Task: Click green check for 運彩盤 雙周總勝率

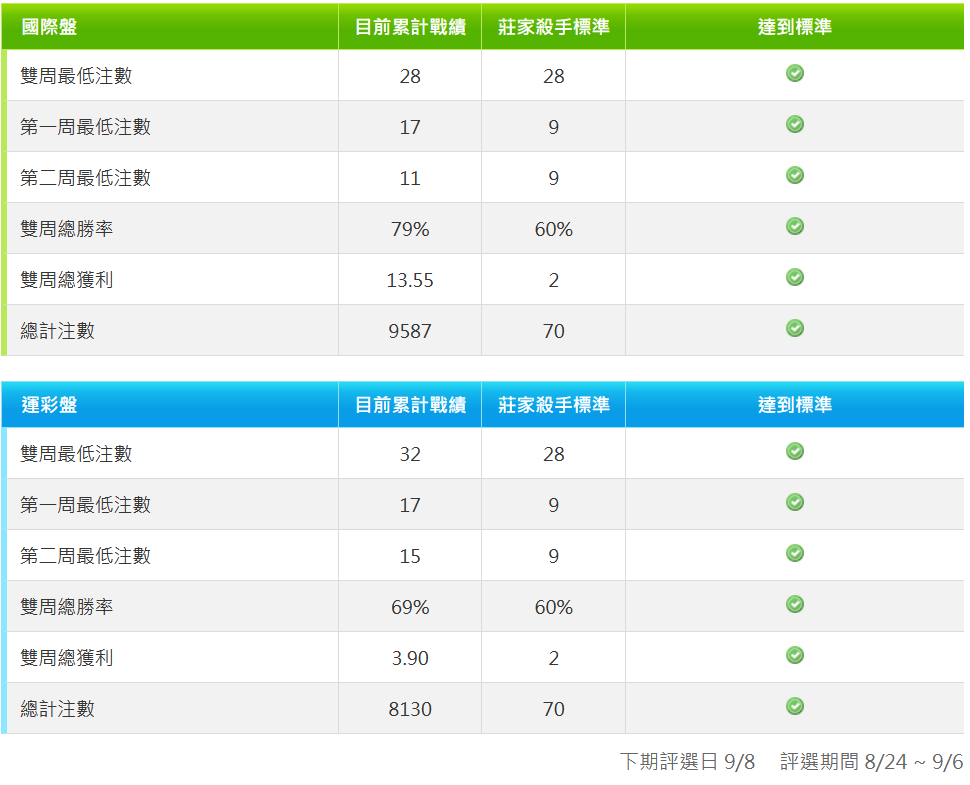Action: click(794, 604)
